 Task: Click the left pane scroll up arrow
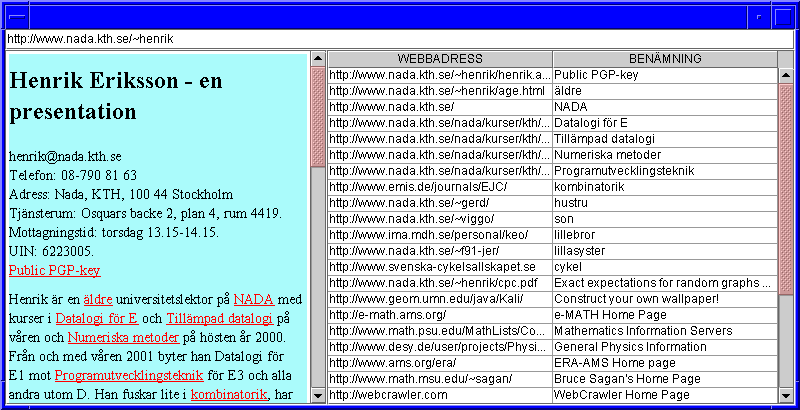[318, 59]
